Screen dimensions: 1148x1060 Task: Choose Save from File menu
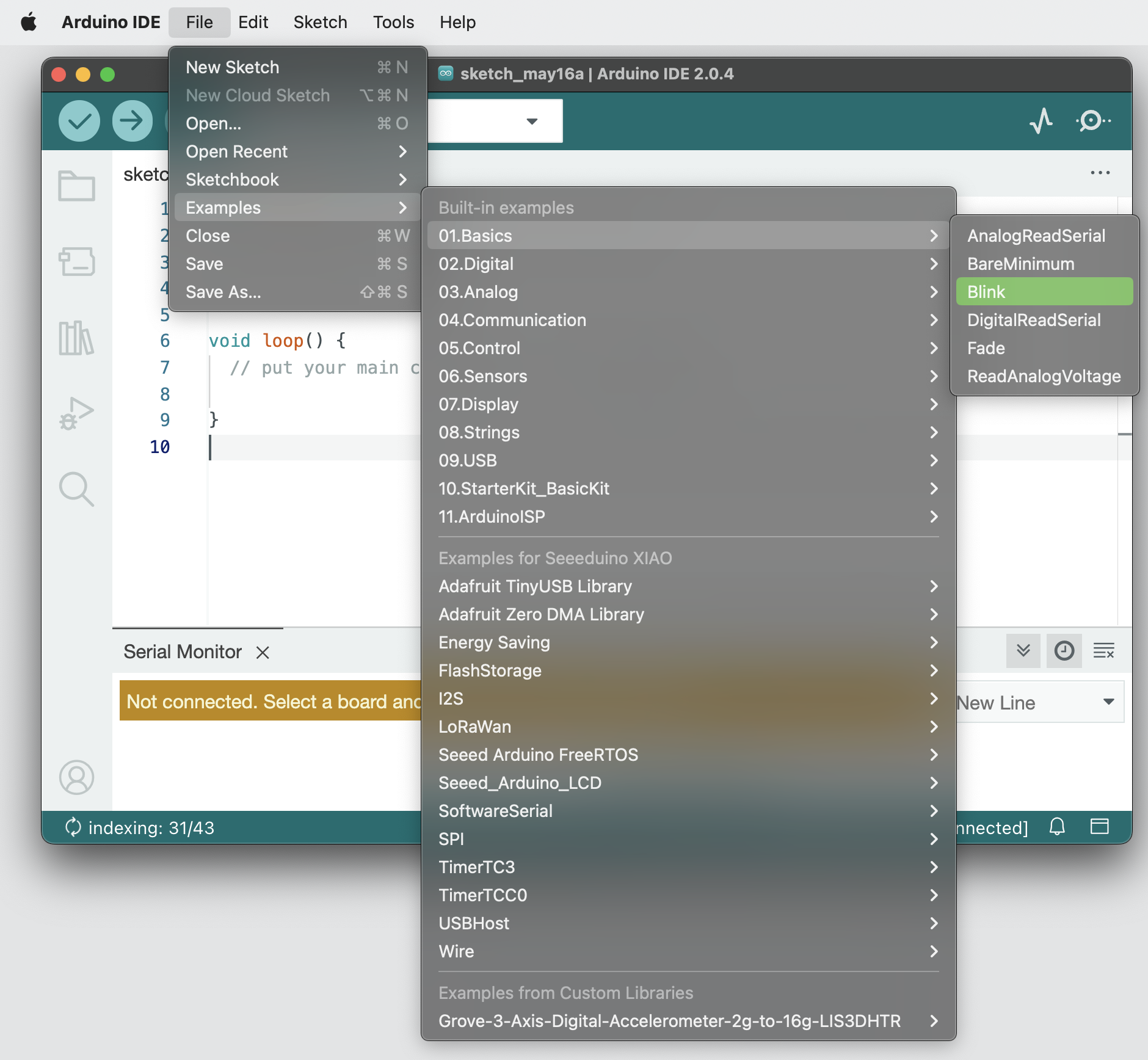[297, 264]
